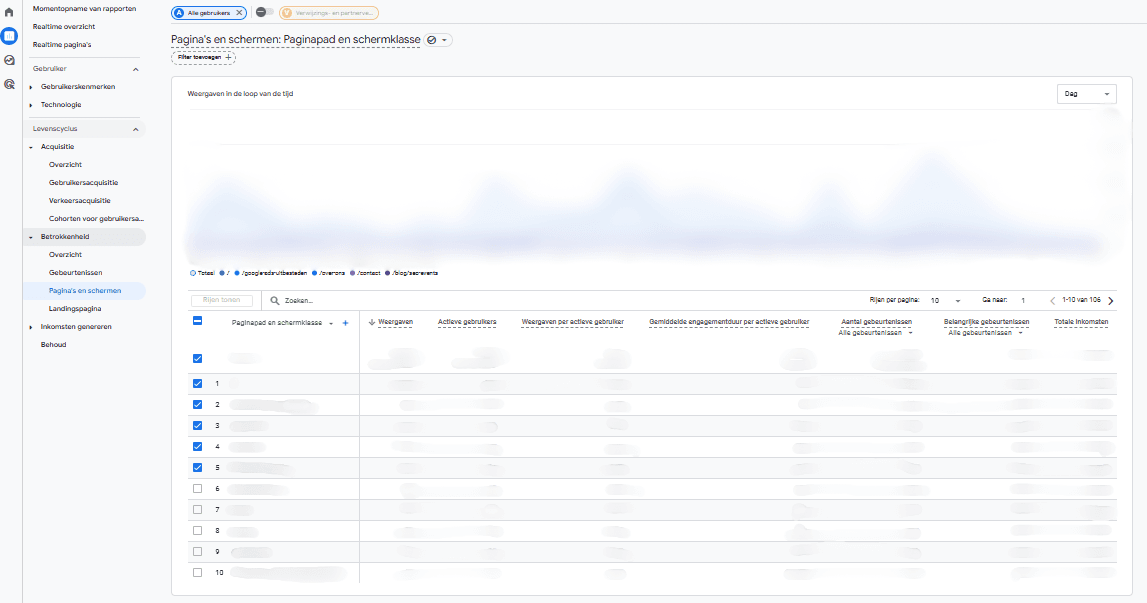Open the Rijen per pagina dropdown
1147x603 pixels.
click(945, 301)
